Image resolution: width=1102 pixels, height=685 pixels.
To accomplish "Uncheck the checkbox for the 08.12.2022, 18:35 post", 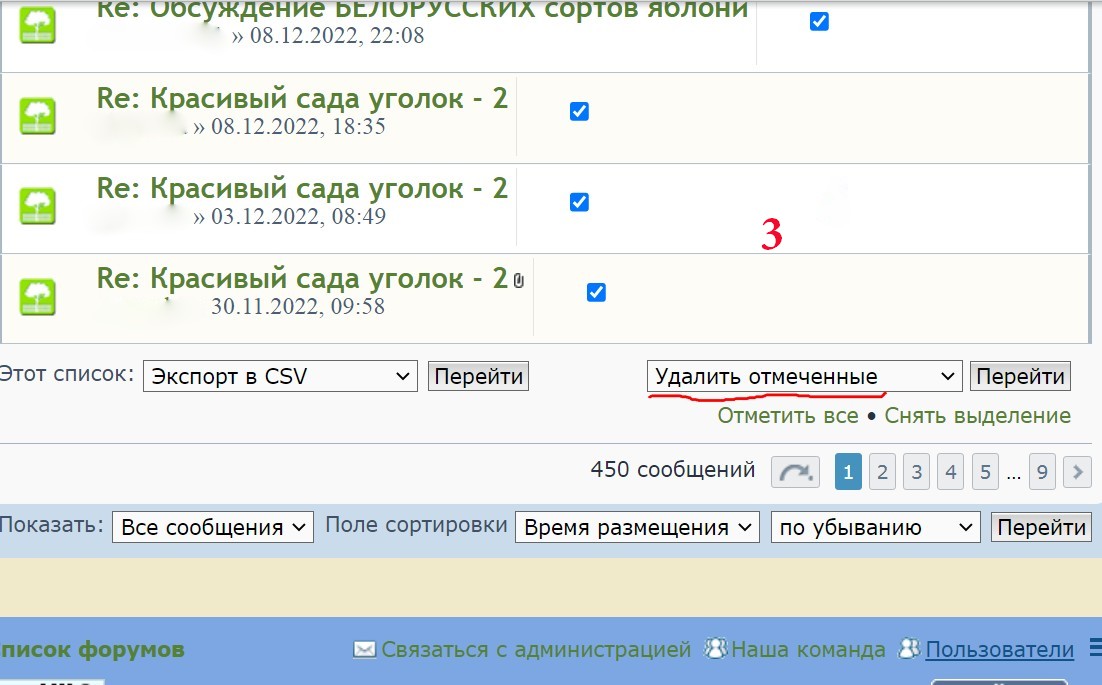I will (579, 111).
